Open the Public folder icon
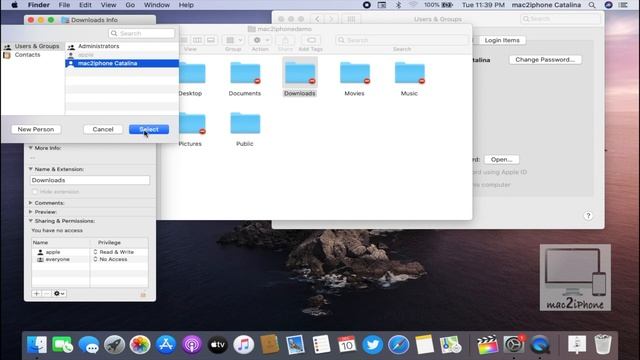The image size is (640, 360). click(x=245, y=123)
